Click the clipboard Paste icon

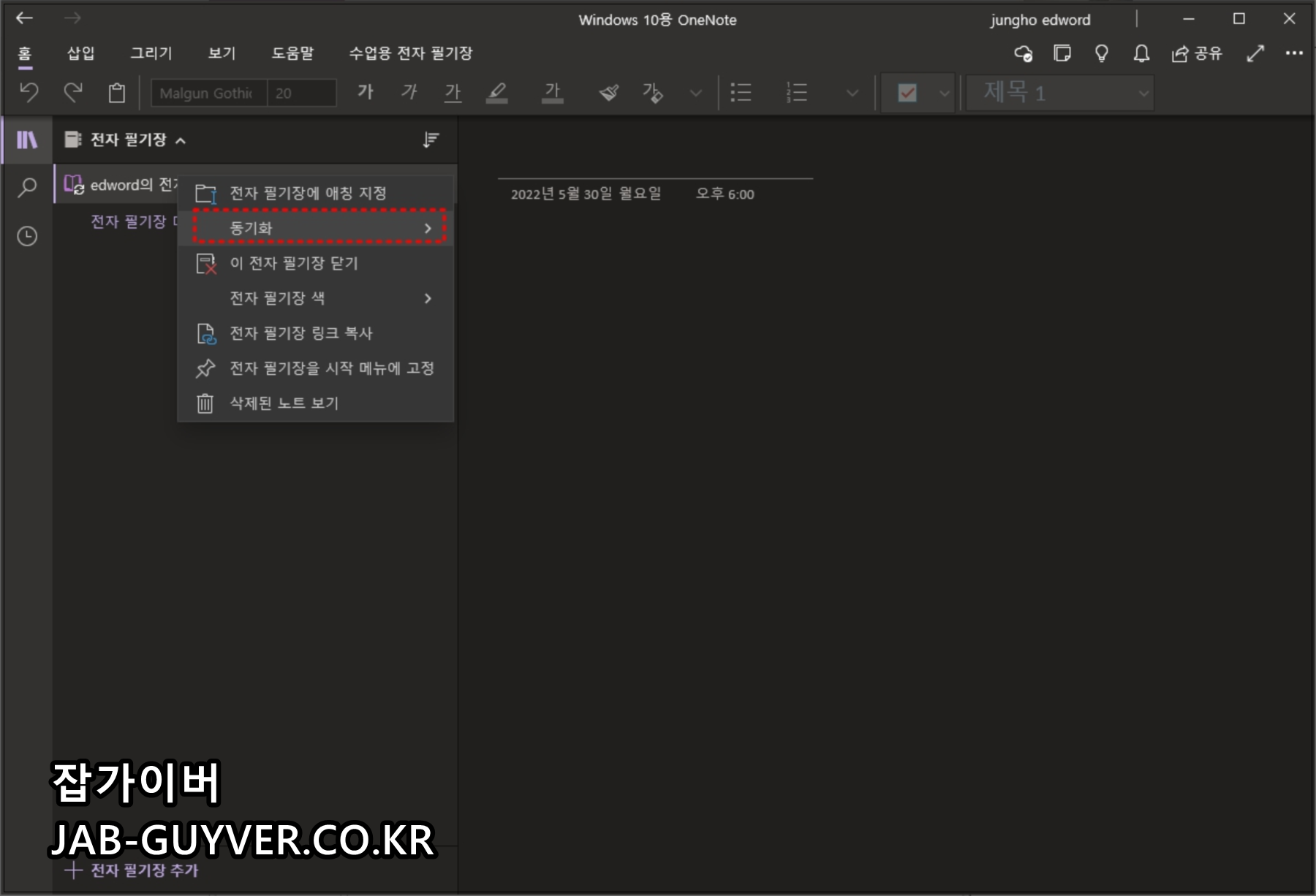coord(117,93)
